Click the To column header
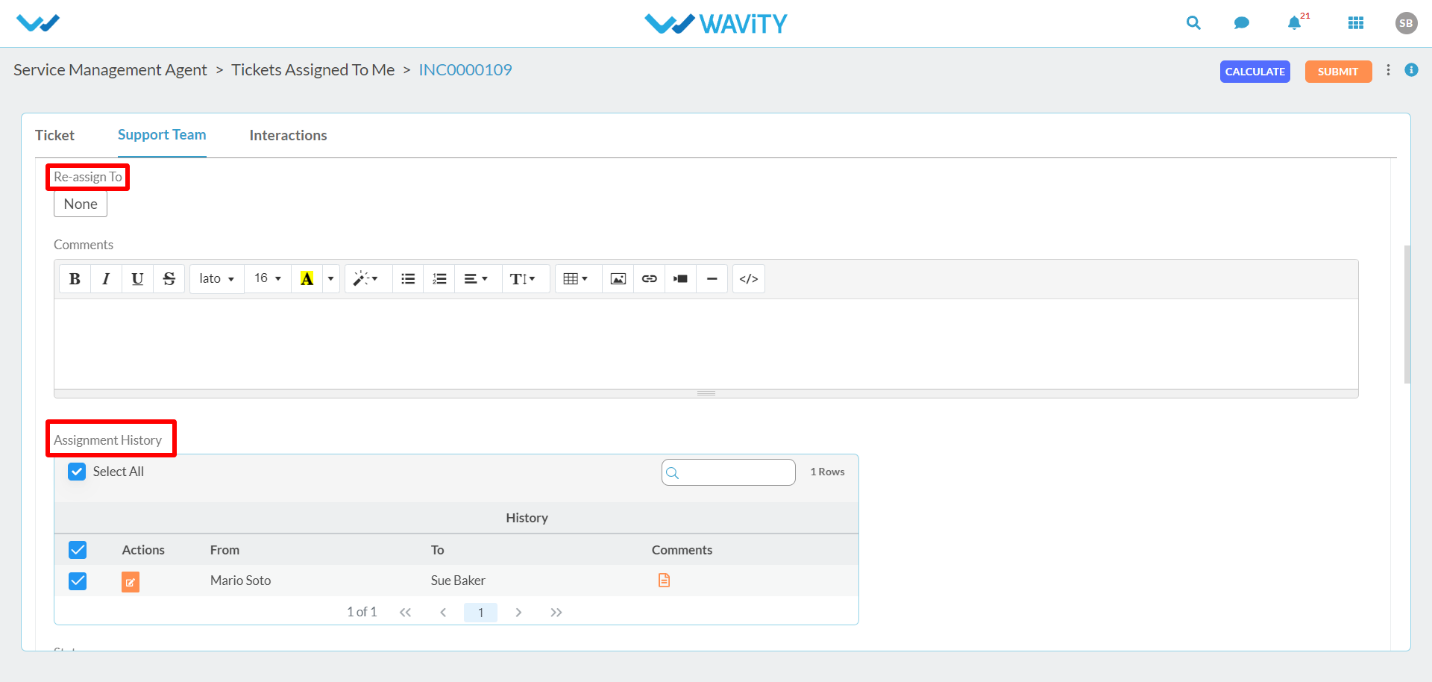This screenshot has width=1432, height=682. coord(437,550)
